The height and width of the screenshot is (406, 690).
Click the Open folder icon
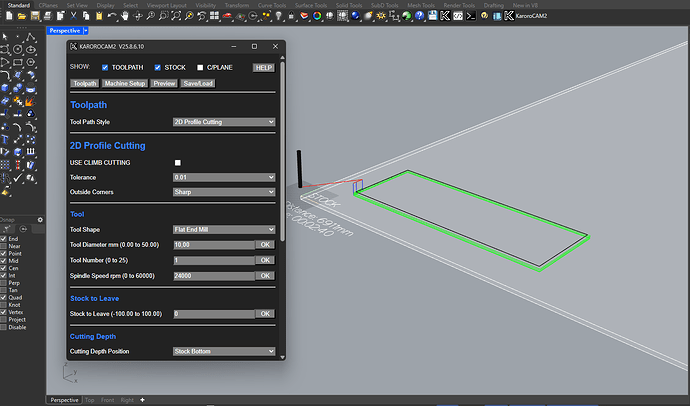pos(21,17)
